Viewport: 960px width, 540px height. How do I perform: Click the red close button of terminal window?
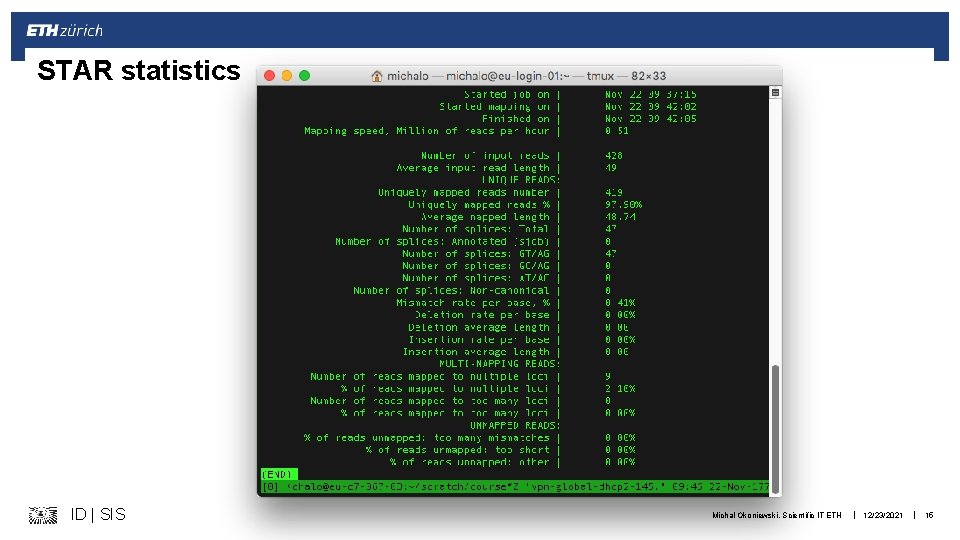269,75
